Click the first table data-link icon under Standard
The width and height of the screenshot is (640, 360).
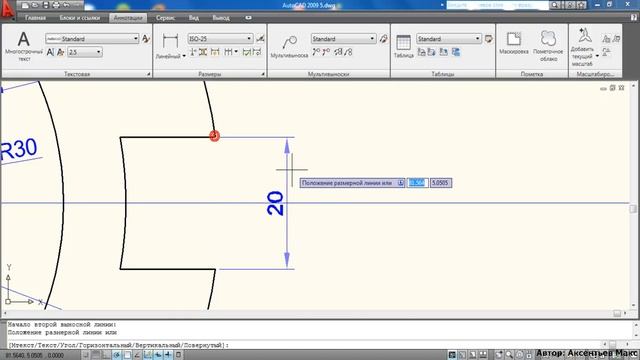tap(422, 52)
